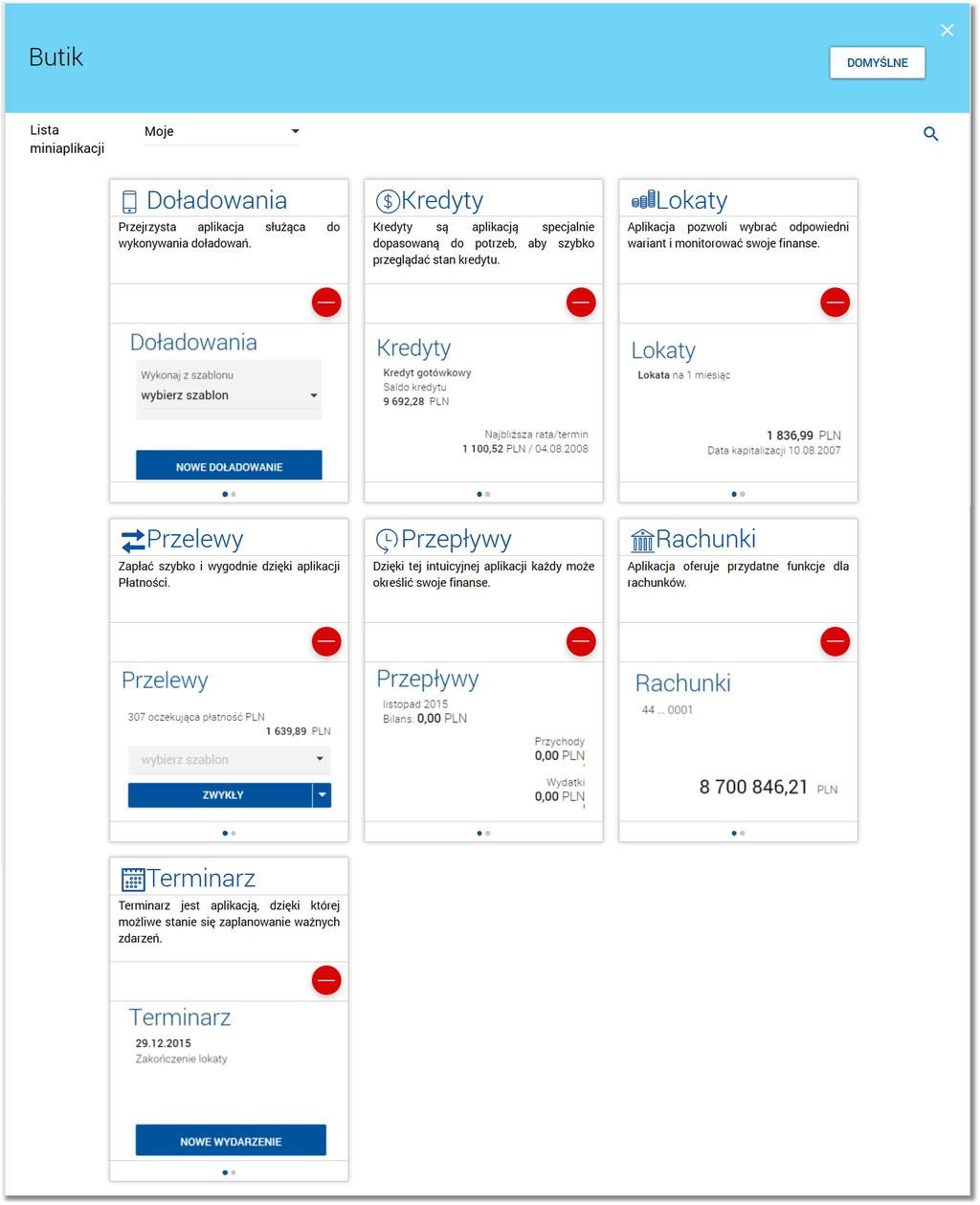
Task: Click the 'Lokata na 1 miesiąc' entry
Action: [x=683, y=375]
